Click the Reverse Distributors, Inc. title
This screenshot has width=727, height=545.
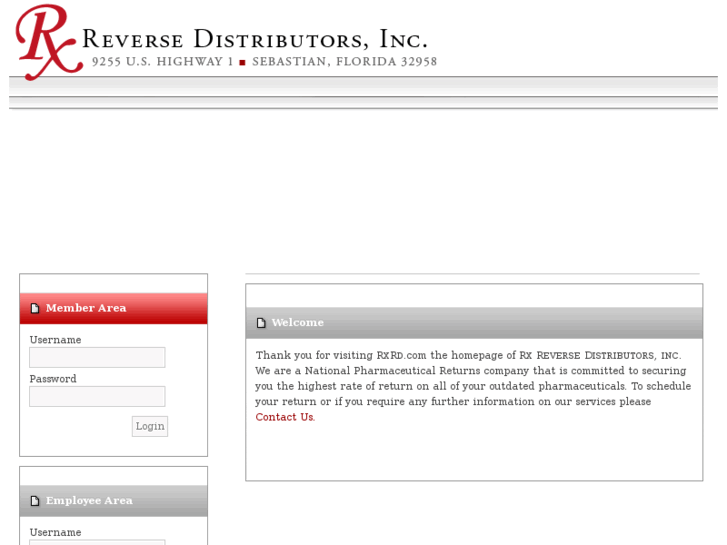pos(255,38)
